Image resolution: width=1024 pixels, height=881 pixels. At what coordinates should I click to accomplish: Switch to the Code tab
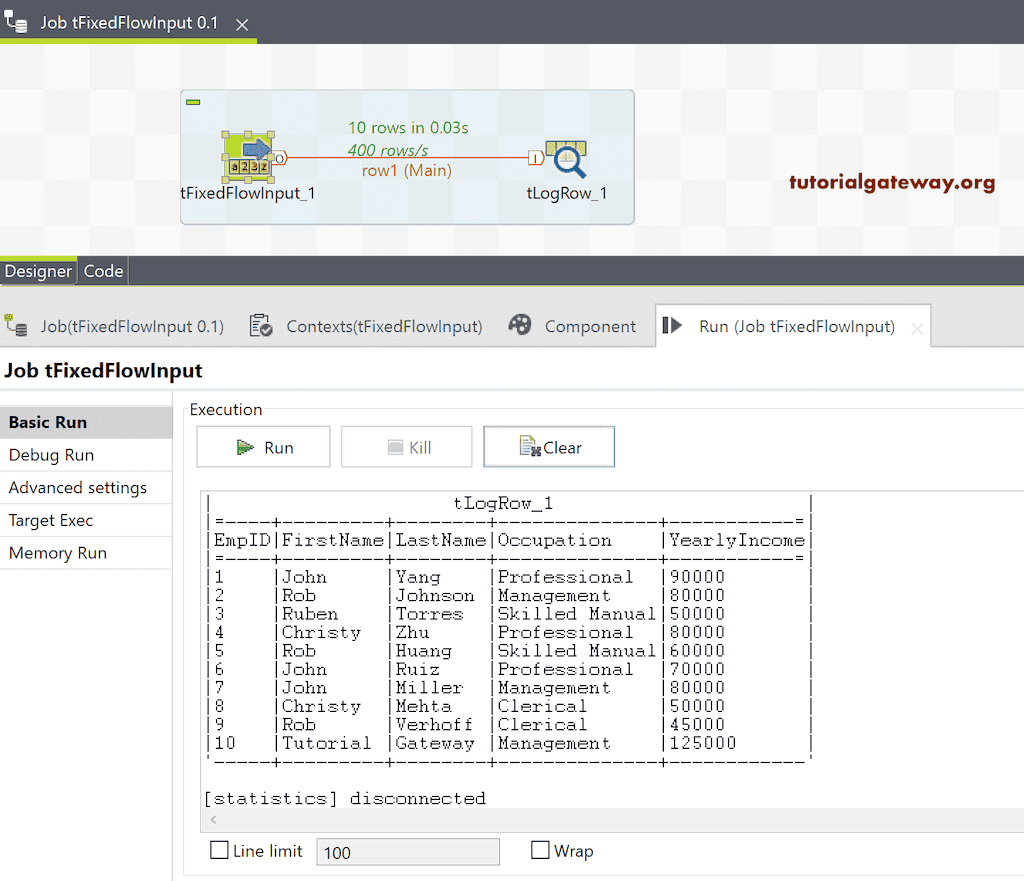coord(103,270)
